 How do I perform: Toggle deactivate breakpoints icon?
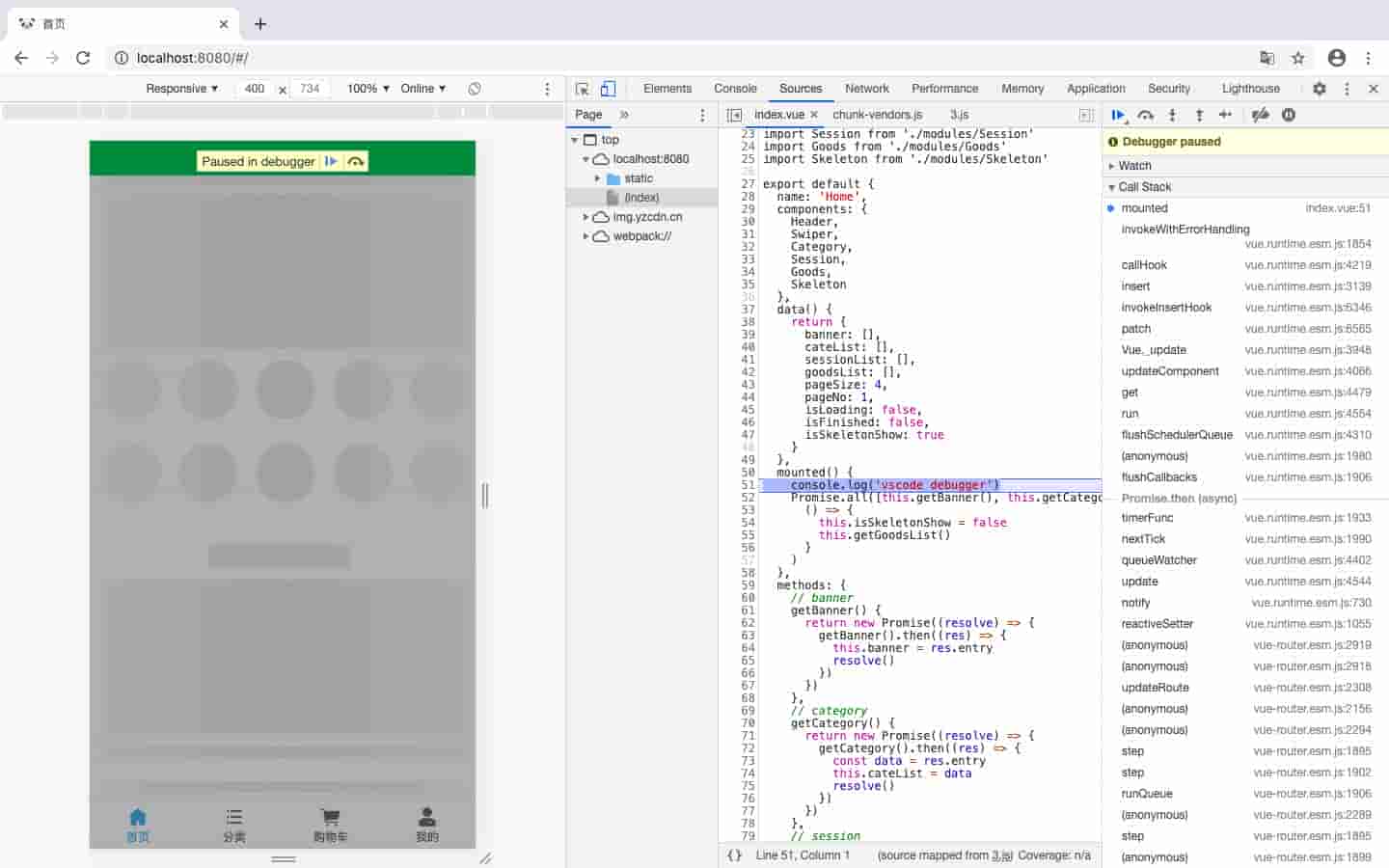point(1260,115)
